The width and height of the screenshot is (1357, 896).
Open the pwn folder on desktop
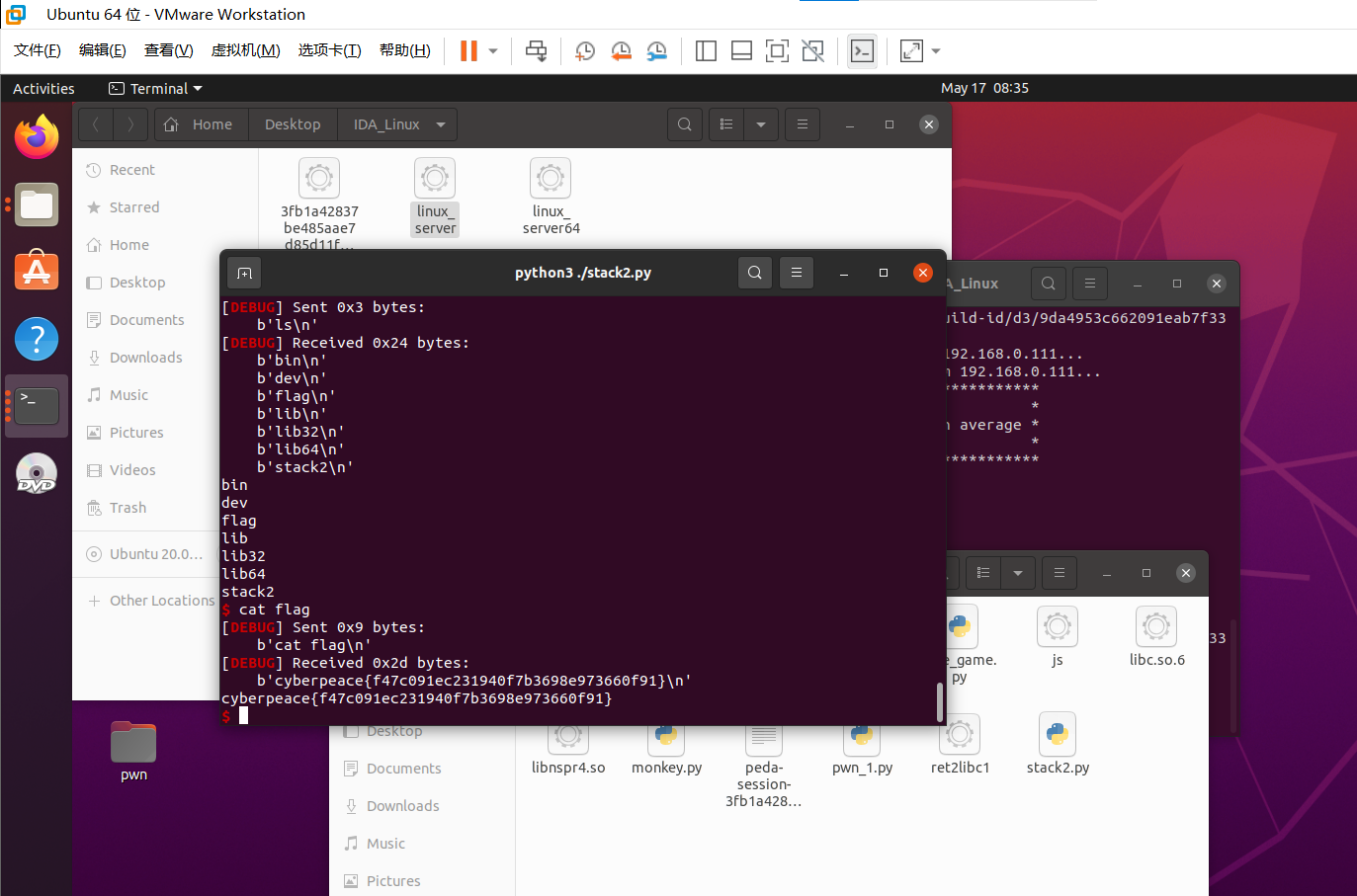click(133, 752)
